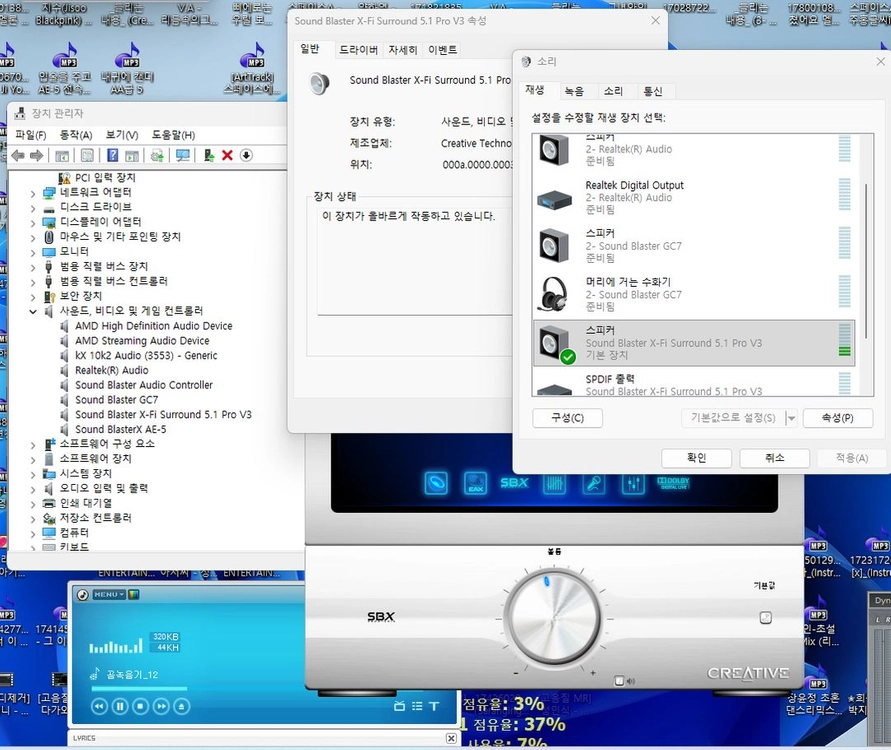Click the blue question mark help icon
Viewport: 891px width, 750px height.
coord(113,155)
